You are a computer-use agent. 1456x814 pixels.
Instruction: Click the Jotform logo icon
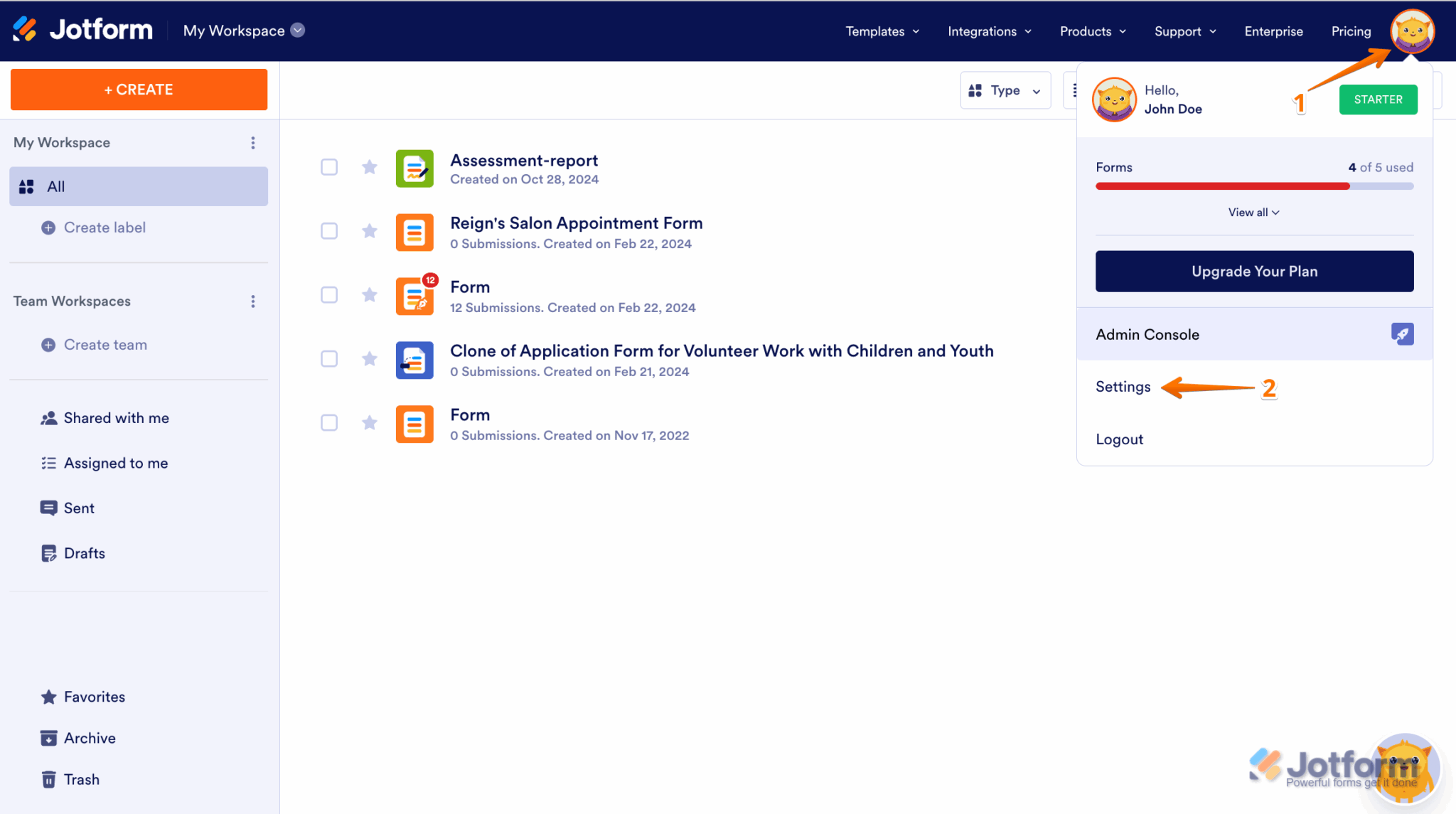click(x=25, y=30)
